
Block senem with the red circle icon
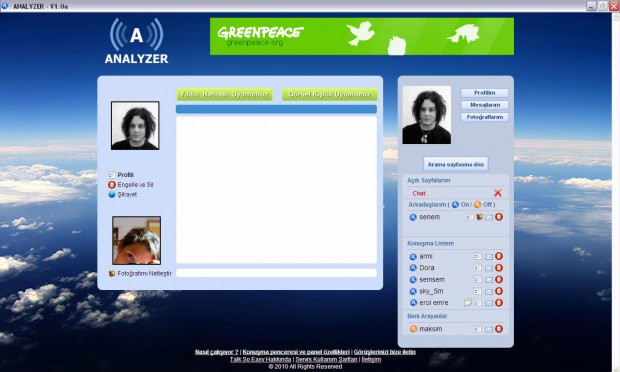tap(499, 217)
